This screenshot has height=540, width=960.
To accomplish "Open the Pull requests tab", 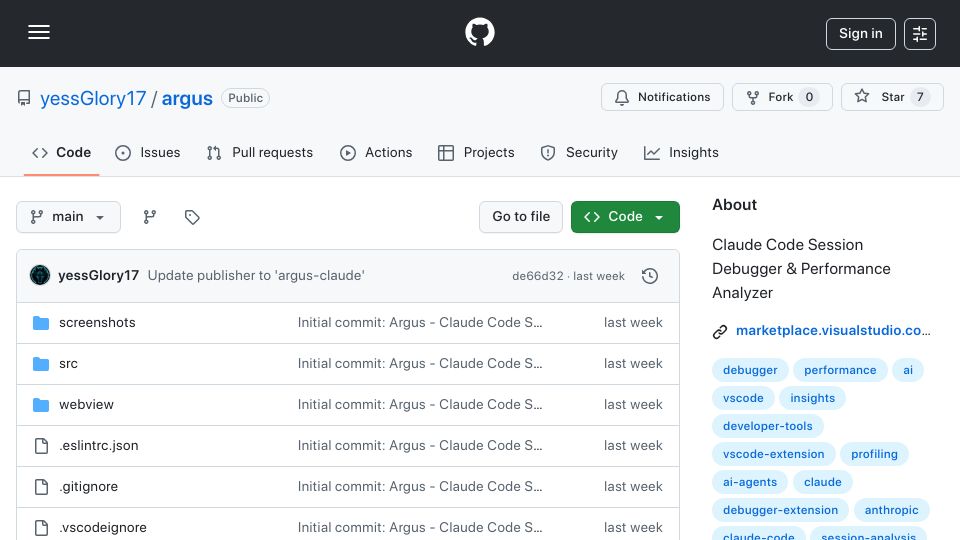I will pyautogui.click(x=260, y=152).
